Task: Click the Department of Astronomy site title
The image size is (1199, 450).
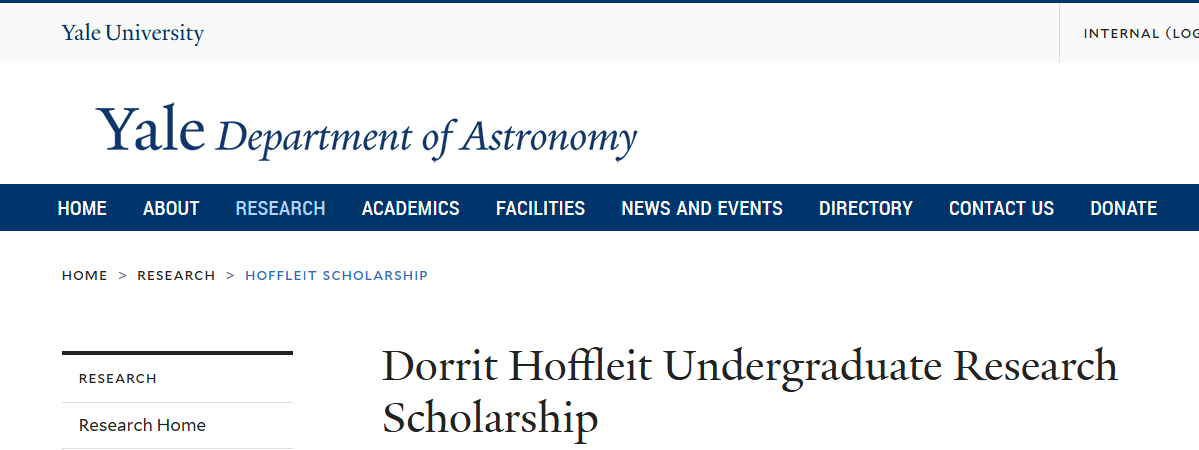Action: point(426,137)
